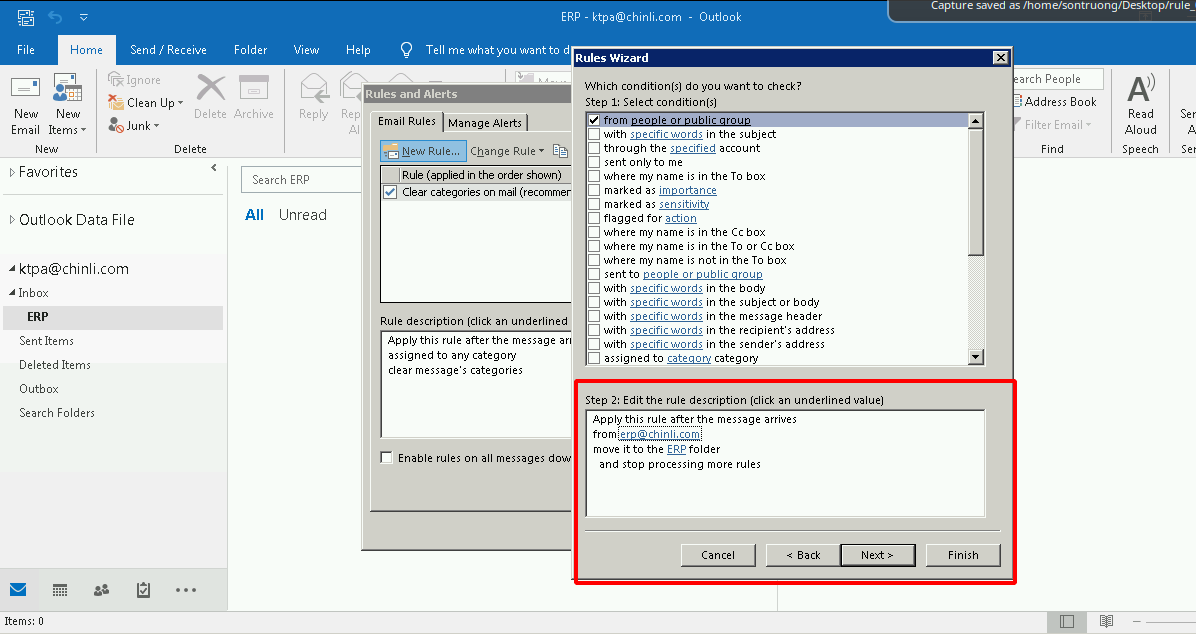Click Finish in the Rules Wizard
This screenshot has height=634, width=1196.
pyautogui.click(x=963, y=555)
